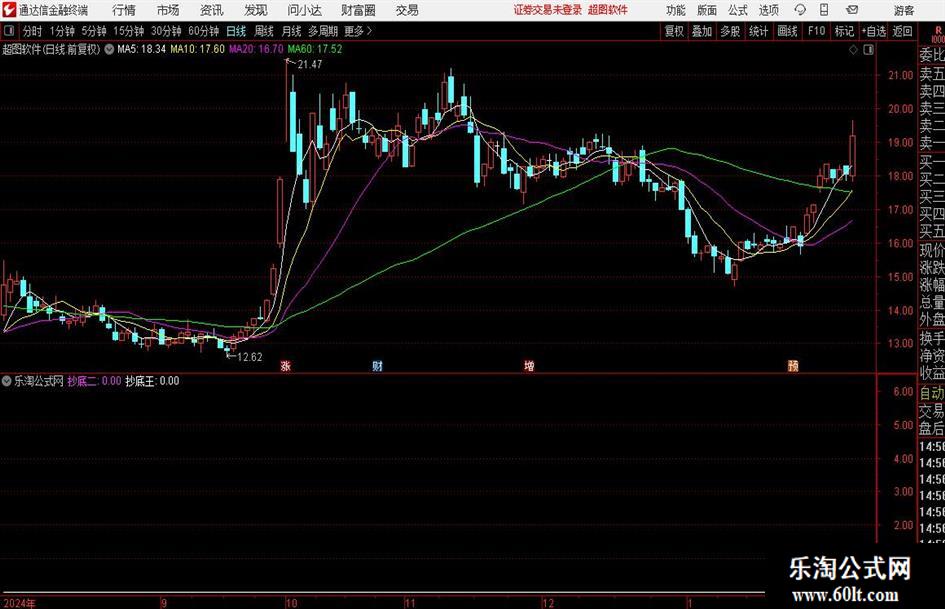
Task: Click the 证券交易未登录 login link
Action: tap(548, 10)
